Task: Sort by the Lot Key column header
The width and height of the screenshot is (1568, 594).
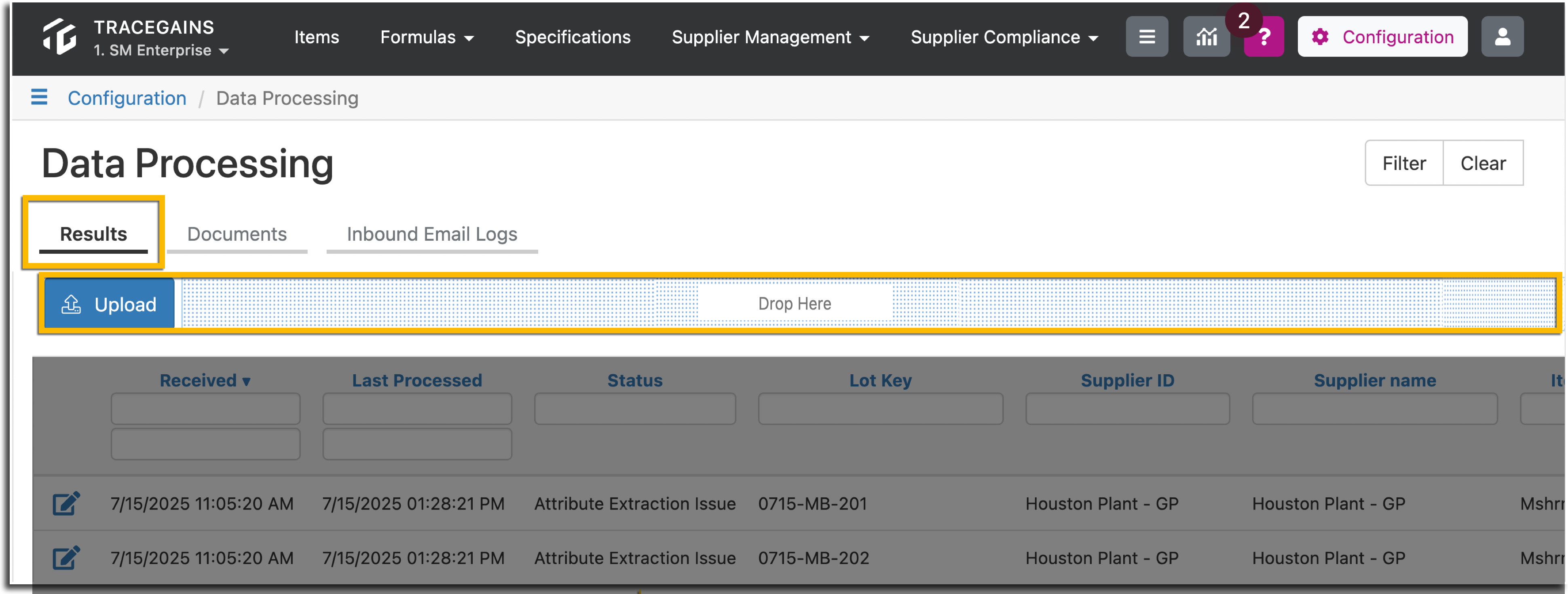Action: (x=880, y=380)
